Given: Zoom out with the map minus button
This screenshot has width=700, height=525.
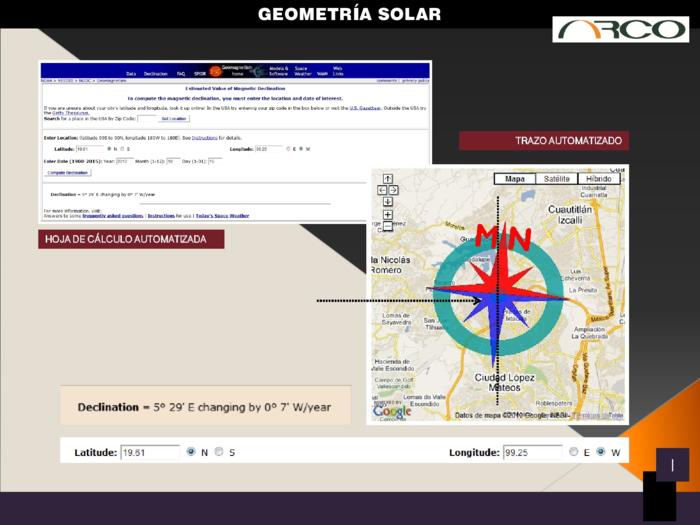Looking at the screenshot, I should (388, 227).
